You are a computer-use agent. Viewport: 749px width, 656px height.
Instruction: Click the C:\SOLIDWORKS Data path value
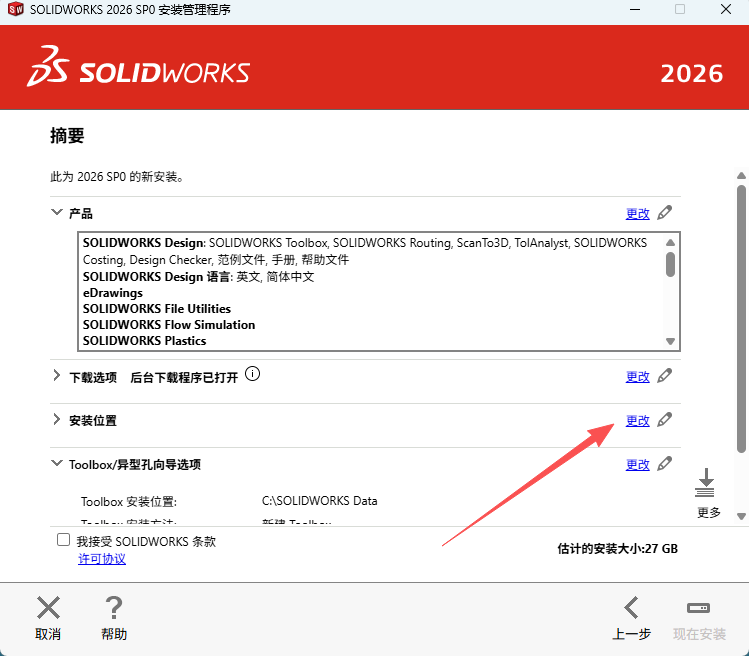(x=320, y=501)
